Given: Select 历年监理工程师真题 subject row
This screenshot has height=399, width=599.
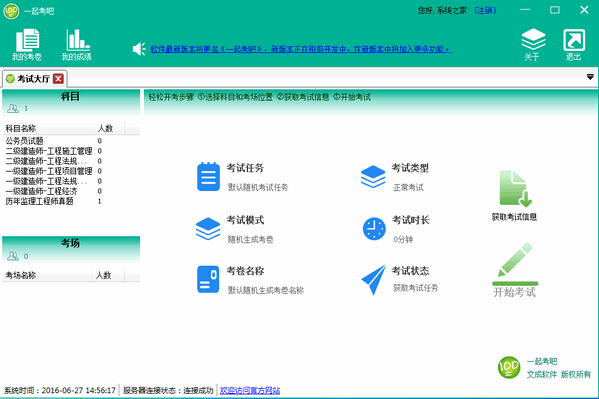Looking at the screenshot, I should 53,201.
